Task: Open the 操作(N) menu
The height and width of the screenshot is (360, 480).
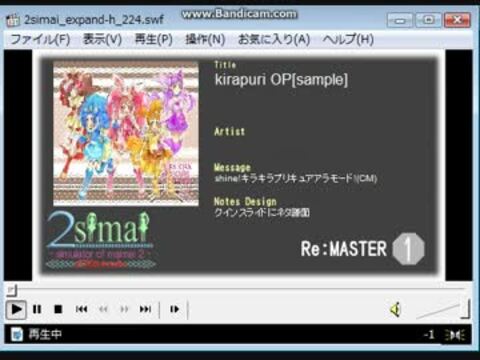Action: (x=205, y=39)
